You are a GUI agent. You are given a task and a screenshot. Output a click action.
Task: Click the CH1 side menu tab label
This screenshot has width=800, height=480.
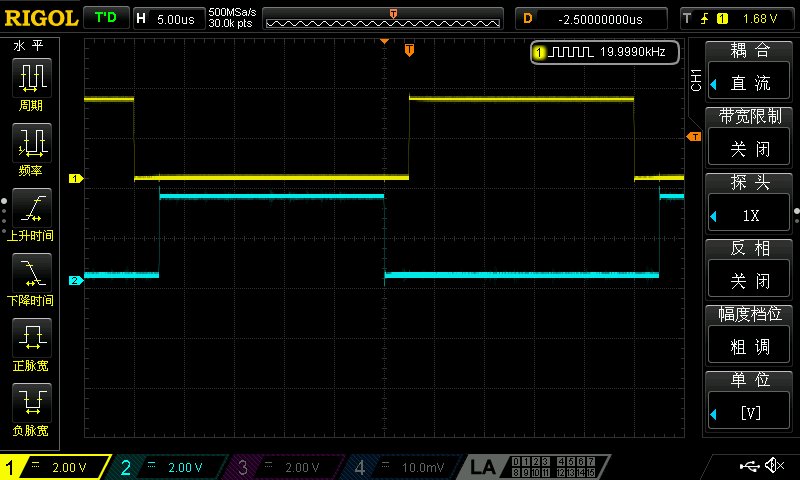pos(696,80)
